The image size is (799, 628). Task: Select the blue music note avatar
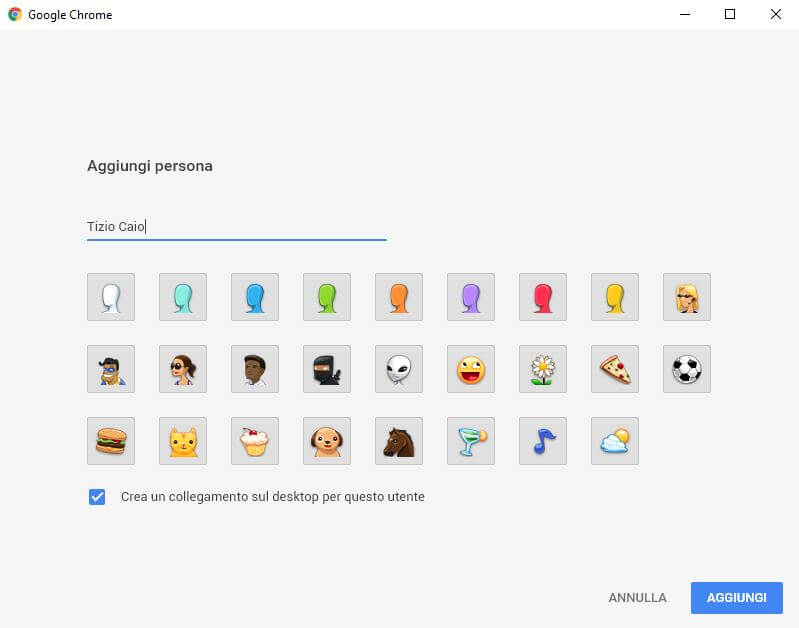pyautogui.click(x=543, y=441)
